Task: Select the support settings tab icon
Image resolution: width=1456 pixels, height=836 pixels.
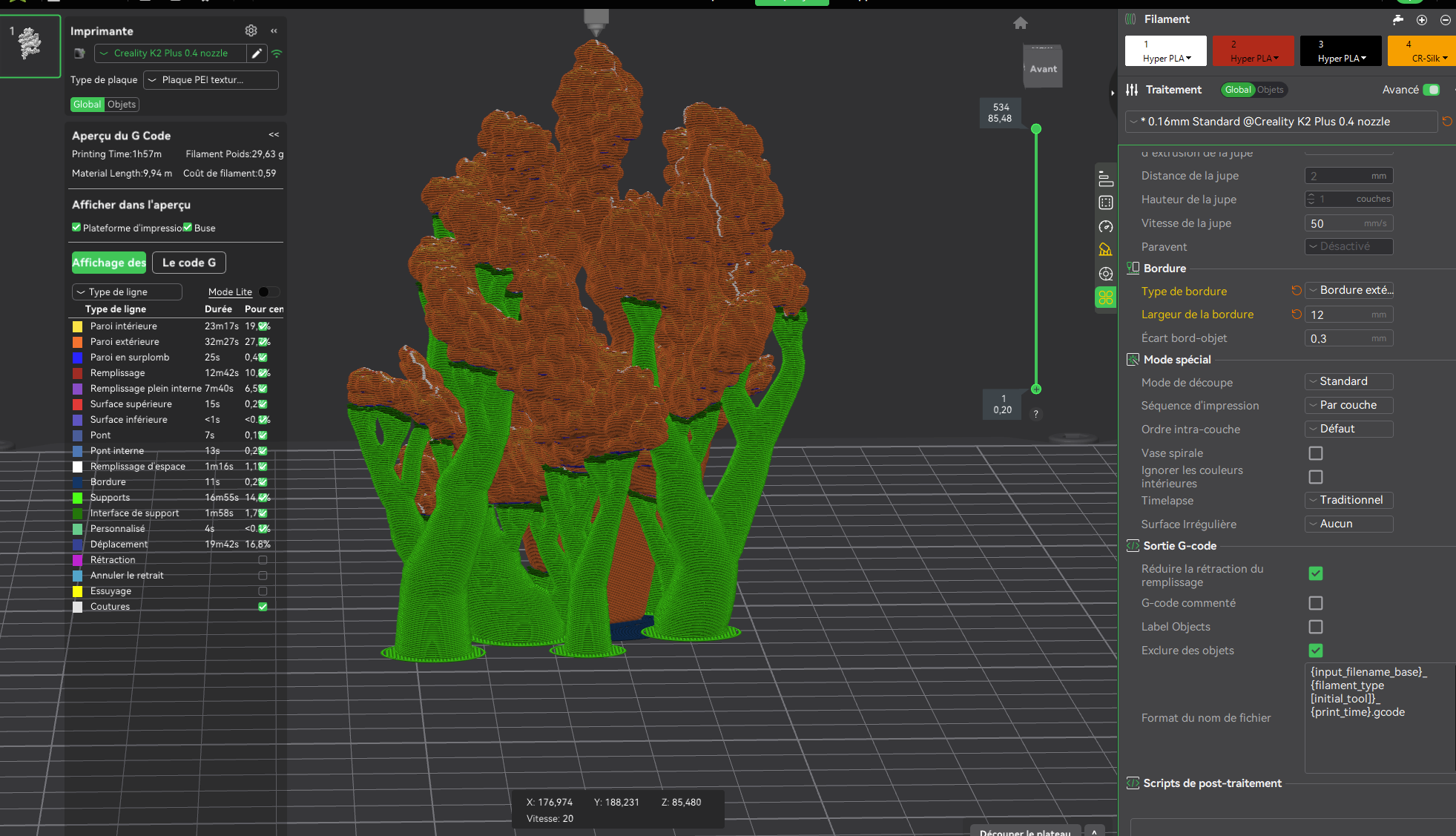Action: coord(1106,250)
